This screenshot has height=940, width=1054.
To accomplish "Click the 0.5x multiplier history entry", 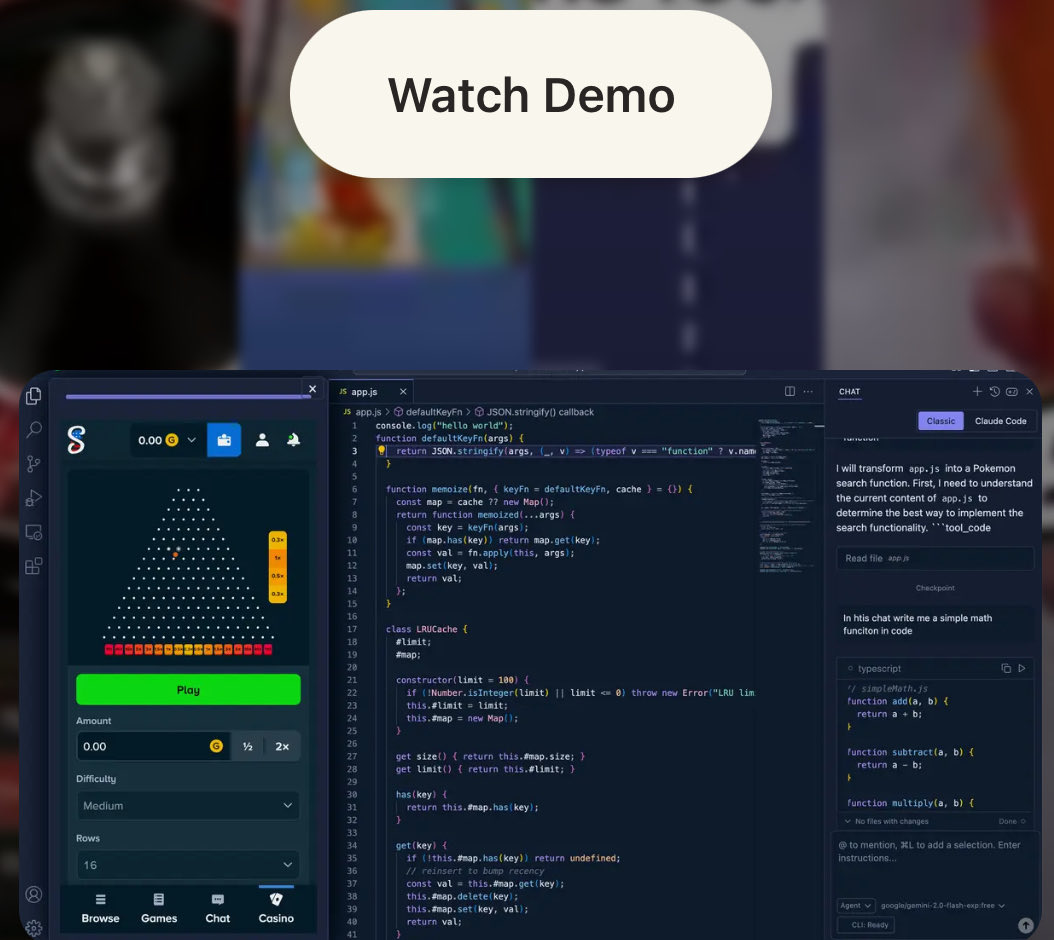I will (278, 576).
